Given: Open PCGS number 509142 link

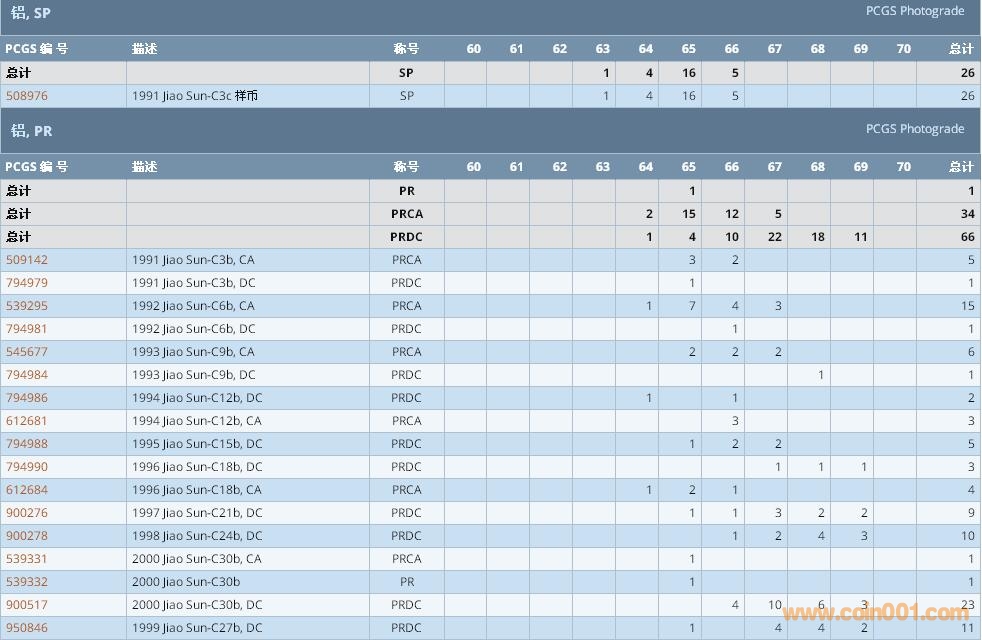Looking at the screenshot, I should click(x=27, y=260).
